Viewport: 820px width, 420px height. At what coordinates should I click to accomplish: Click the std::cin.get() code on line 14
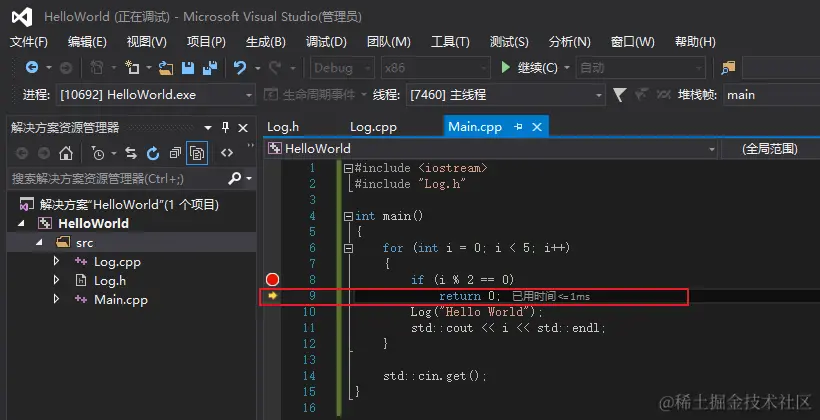point(435,376)
